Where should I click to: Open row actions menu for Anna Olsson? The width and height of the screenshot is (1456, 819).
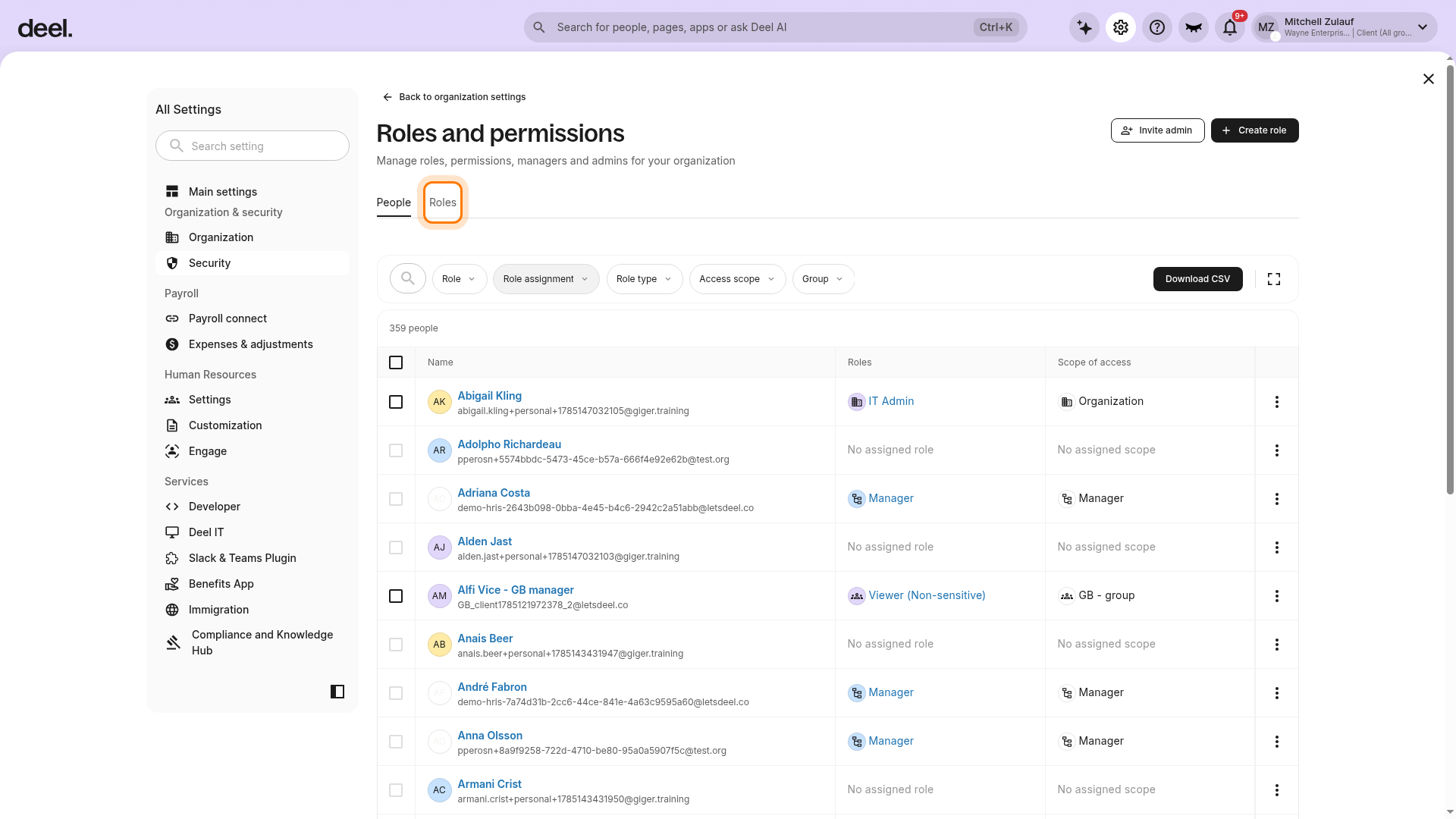1277,742
